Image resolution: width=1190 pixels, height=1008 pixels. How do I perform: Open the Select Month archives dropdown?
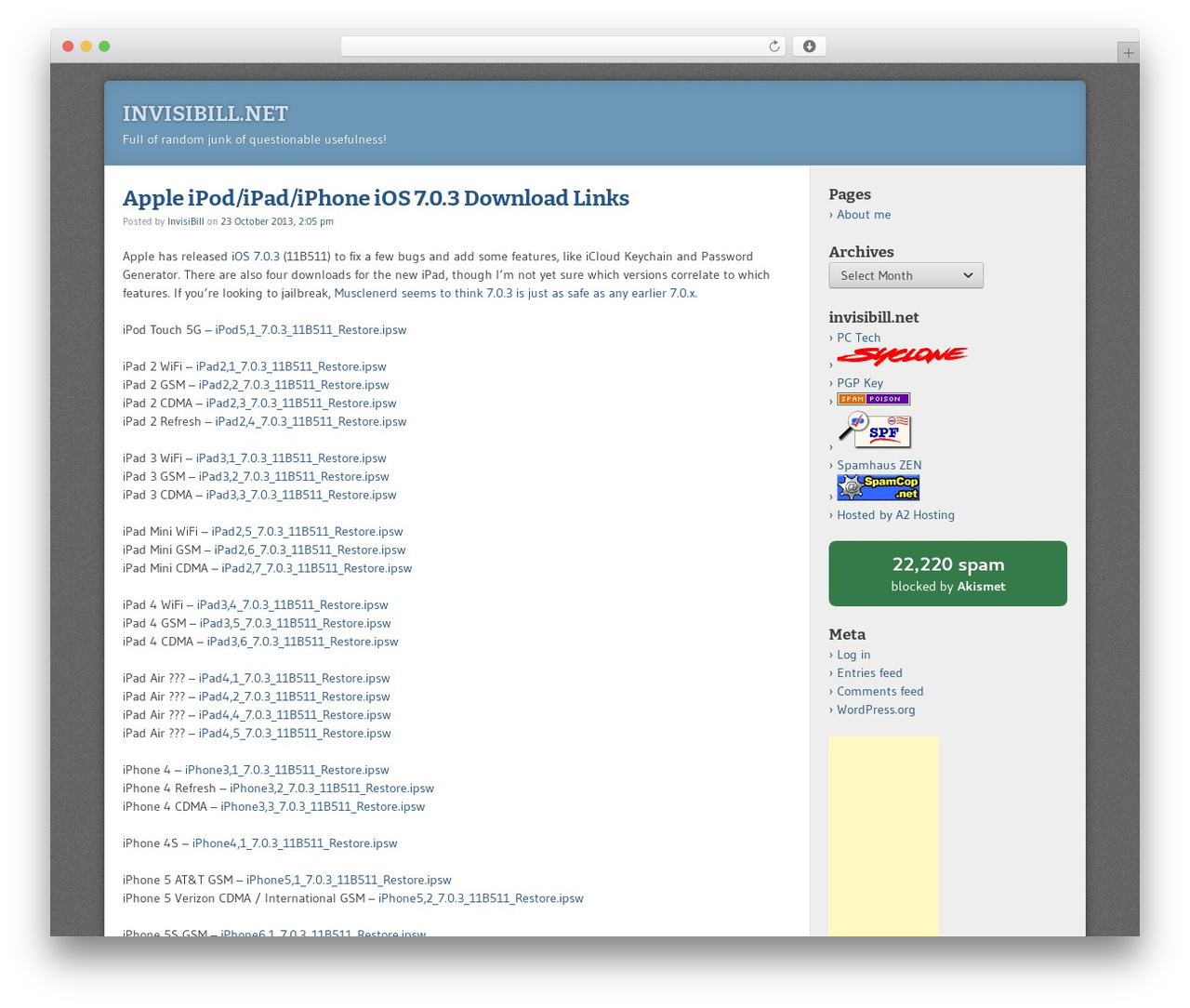906,275
